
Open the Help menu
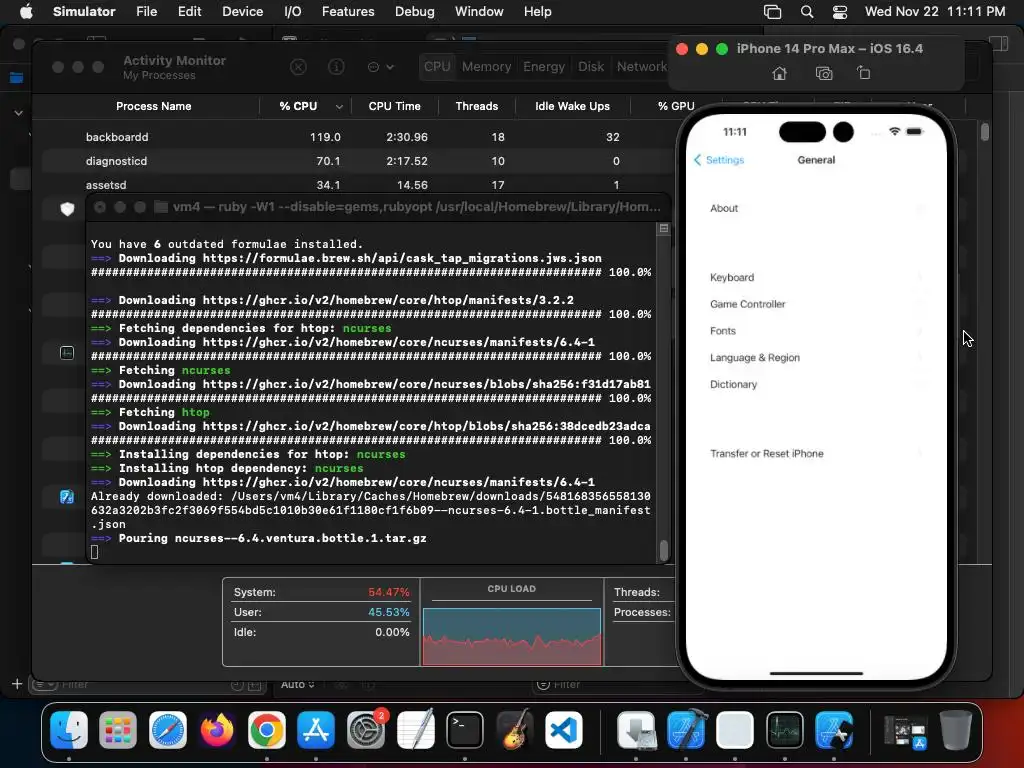tap(537, 12)
